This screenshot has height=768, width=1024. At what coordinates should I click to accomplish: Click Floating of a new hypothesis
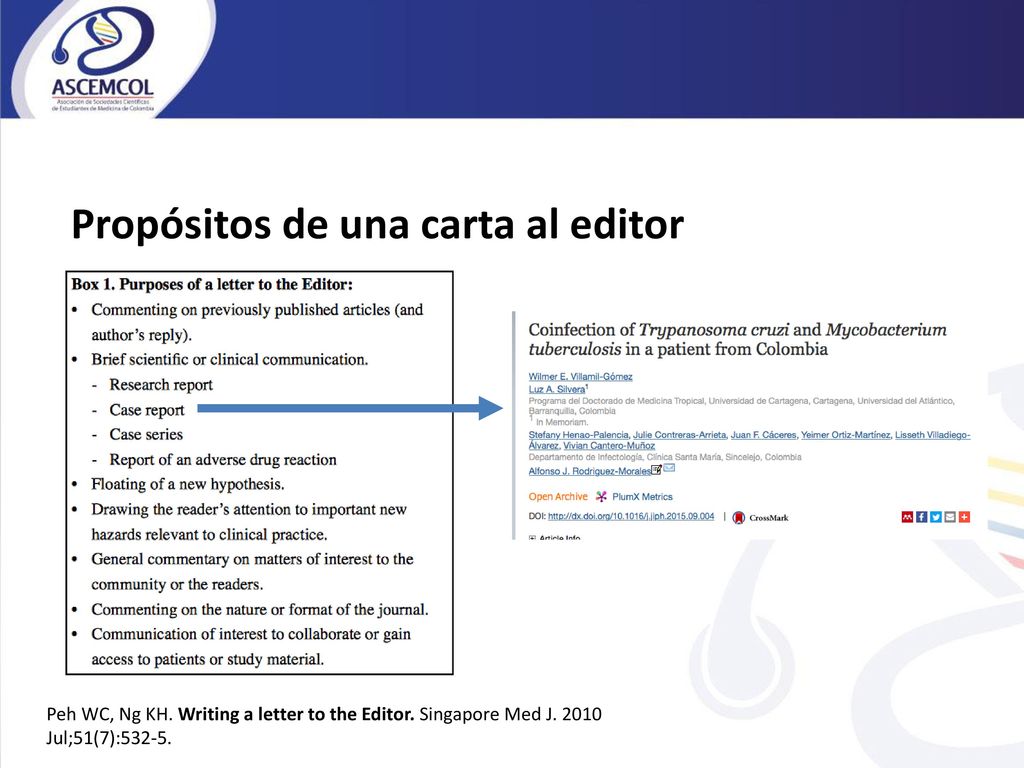pos(188,485)
